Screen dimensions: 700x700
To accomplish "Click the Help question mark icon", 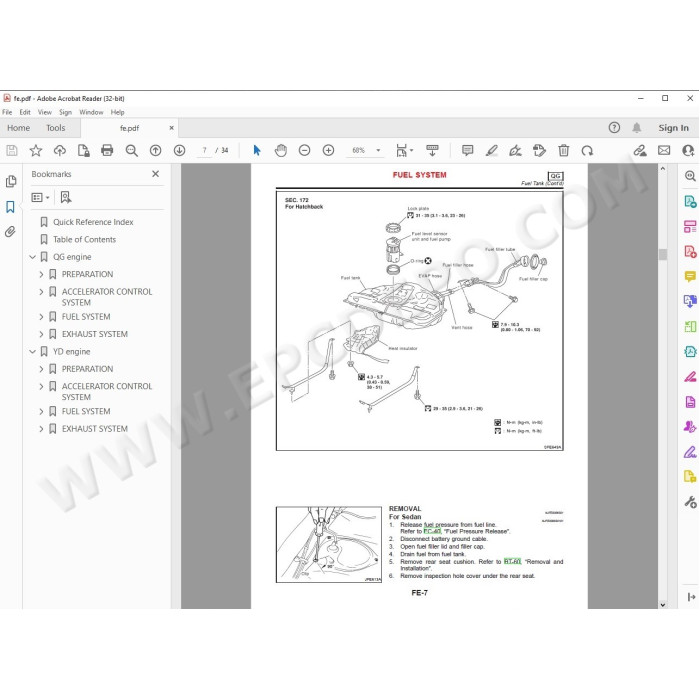I will [614, 128].
